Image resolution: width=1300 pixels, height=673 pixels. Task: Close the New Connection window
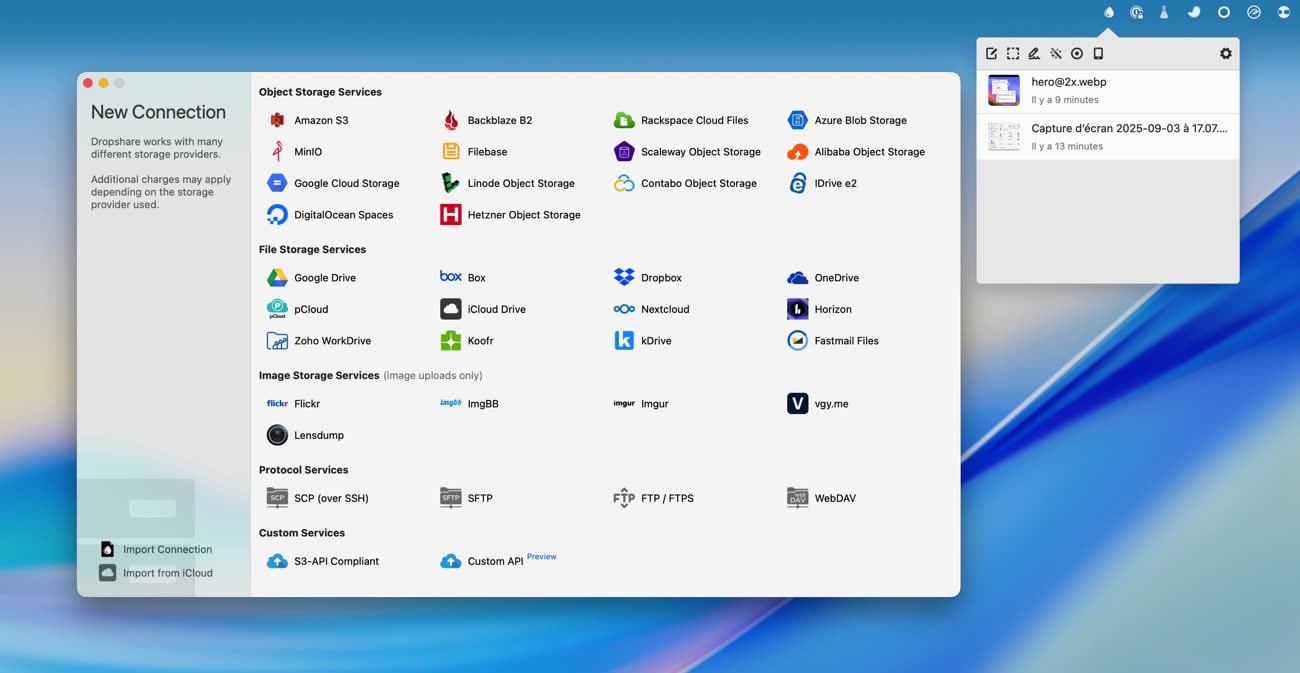[x=88, y=83]
